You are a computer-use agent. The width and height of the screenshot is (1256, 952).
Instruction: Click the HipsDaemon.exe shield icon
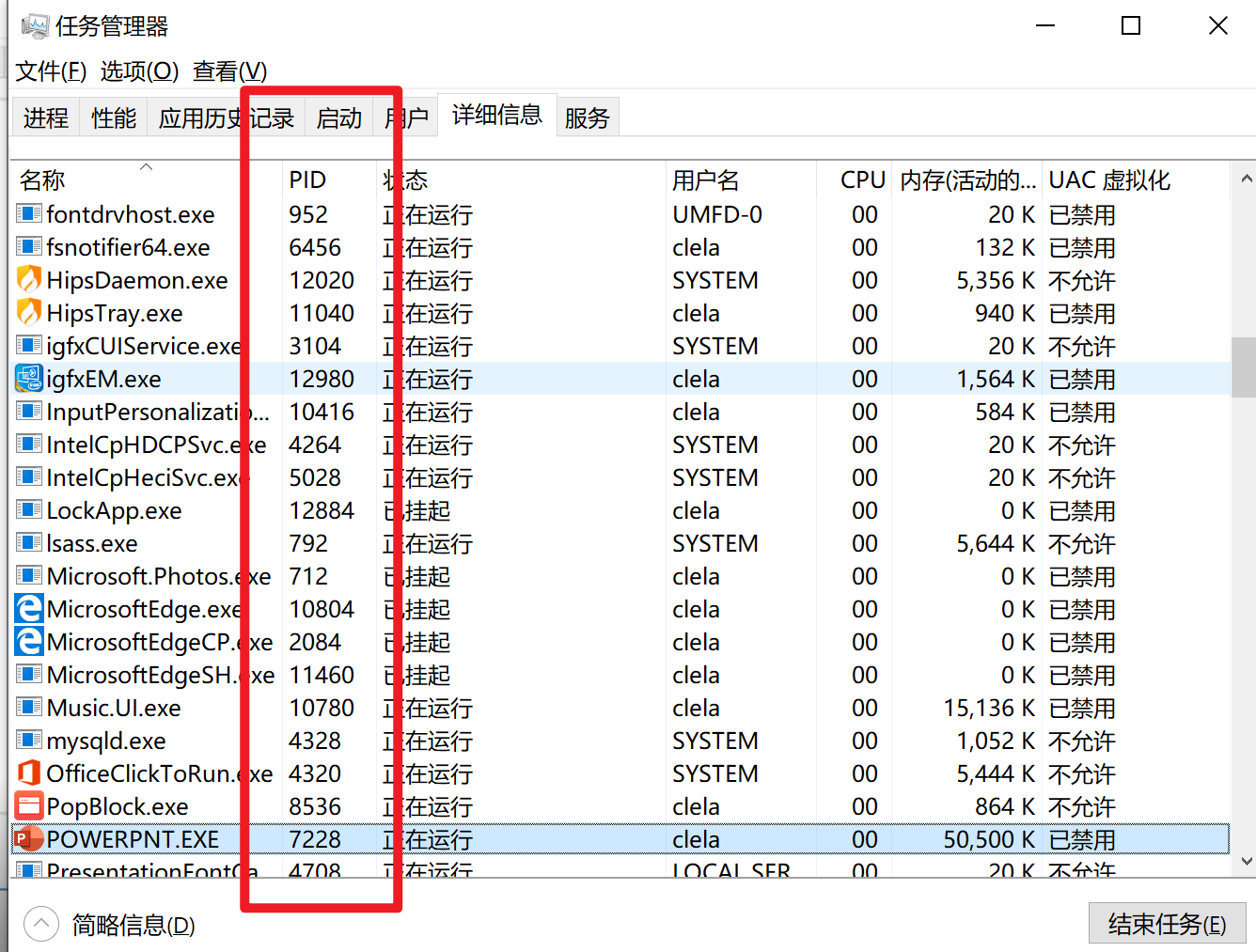click(x=29, y=280)
